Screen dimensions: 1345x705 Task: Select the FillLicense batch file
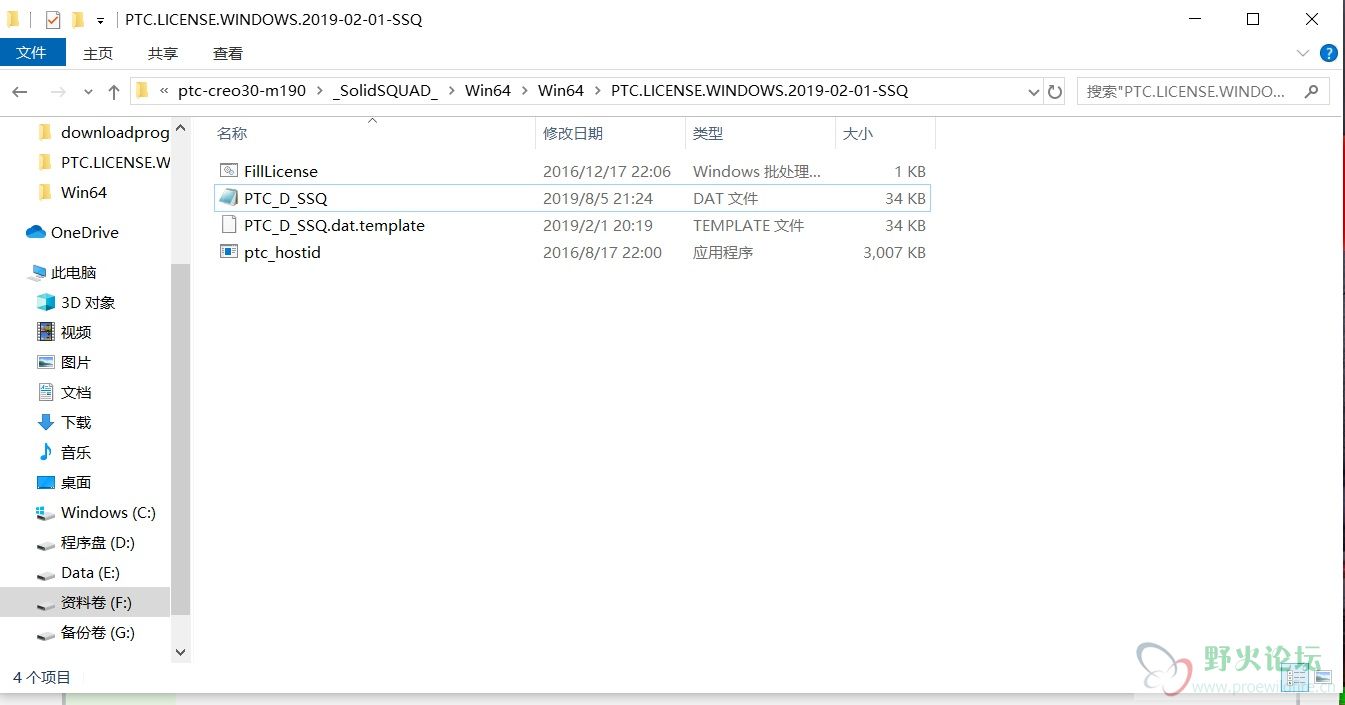pos(573,171)
